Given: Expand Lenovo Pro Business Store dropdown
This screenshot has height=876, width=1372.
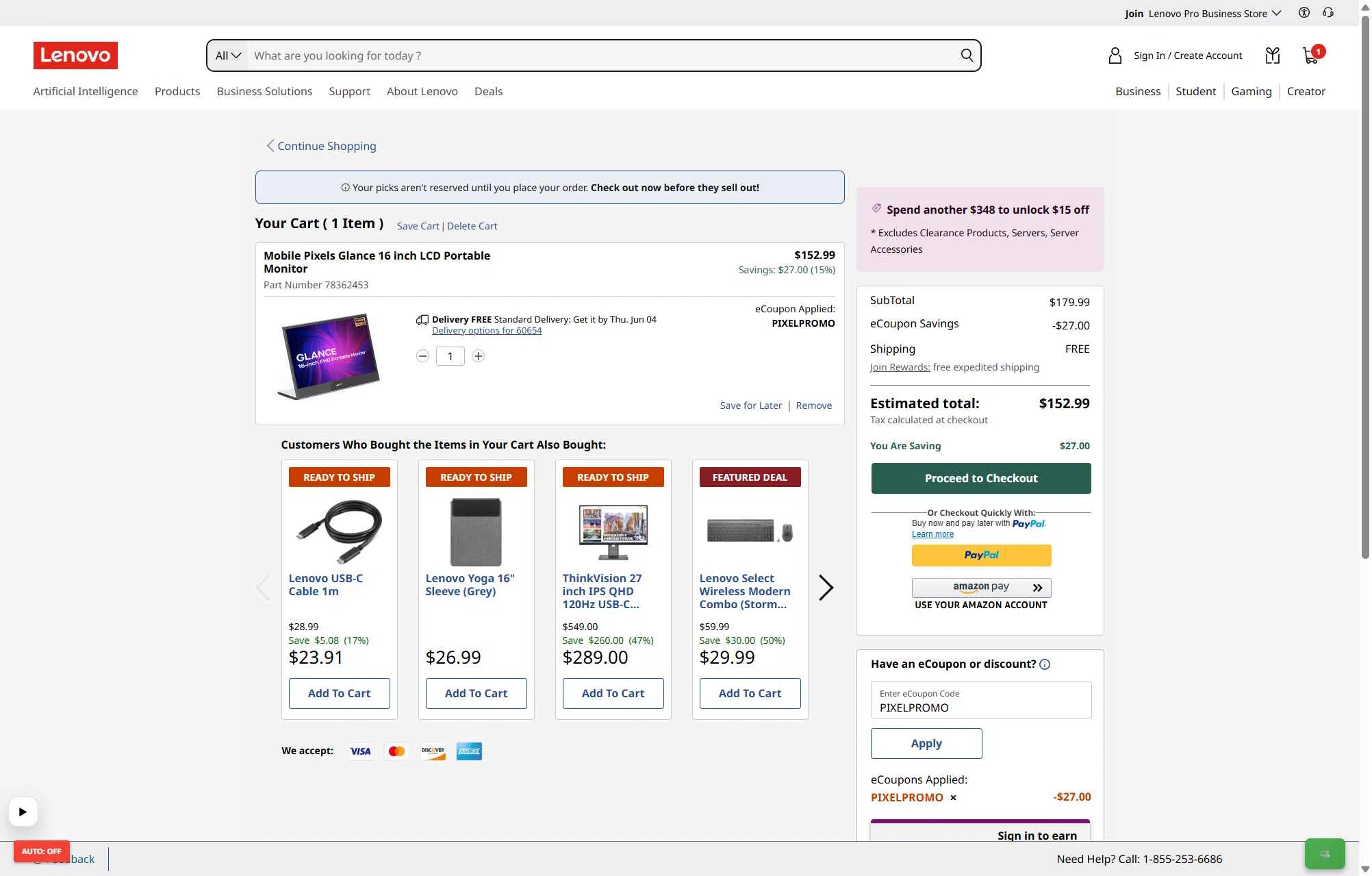Looking at the screenshot, I should coord(1215,13).
